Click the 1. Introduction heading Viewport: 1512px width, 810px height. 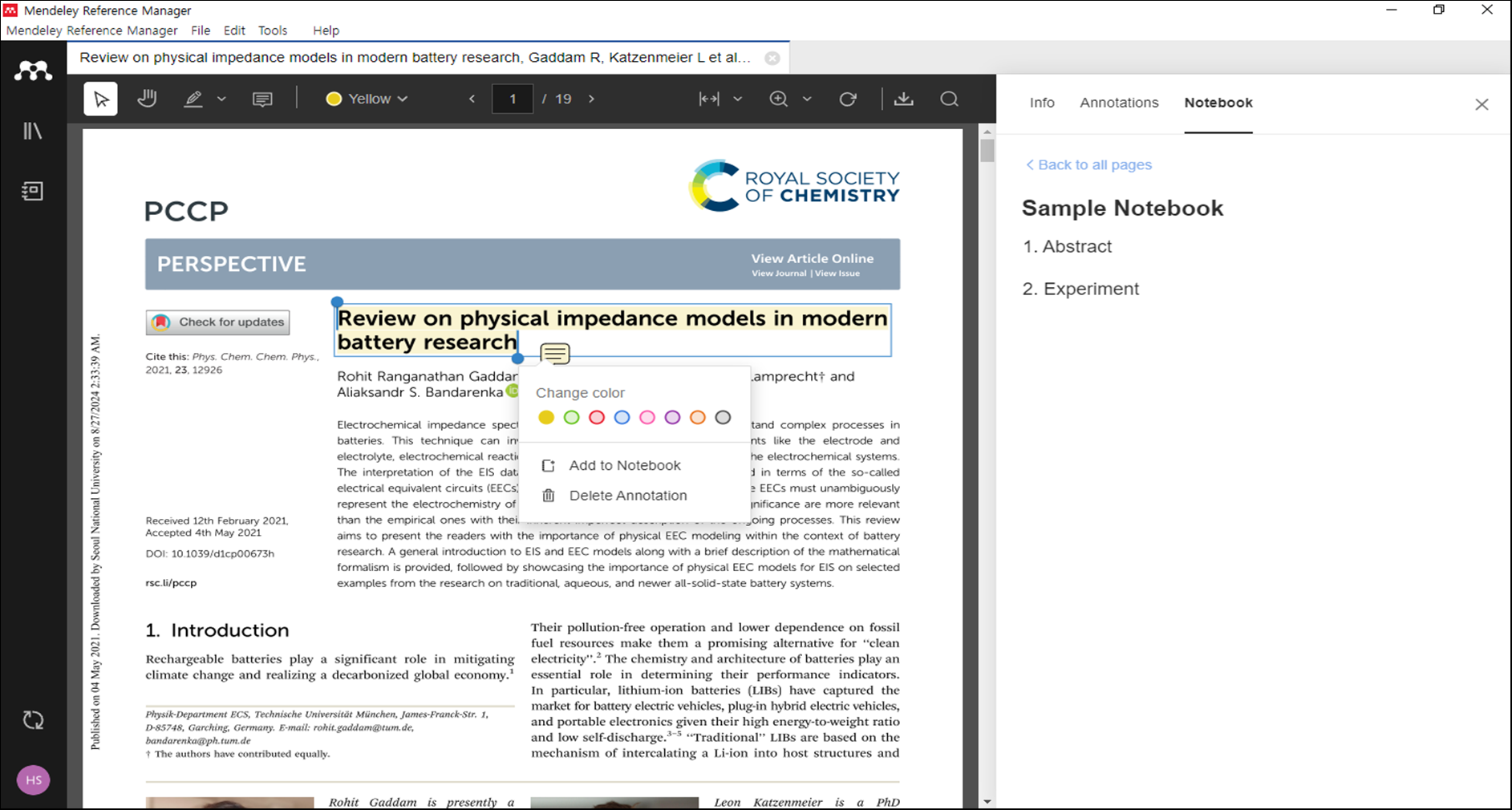[x=217, y=630]
